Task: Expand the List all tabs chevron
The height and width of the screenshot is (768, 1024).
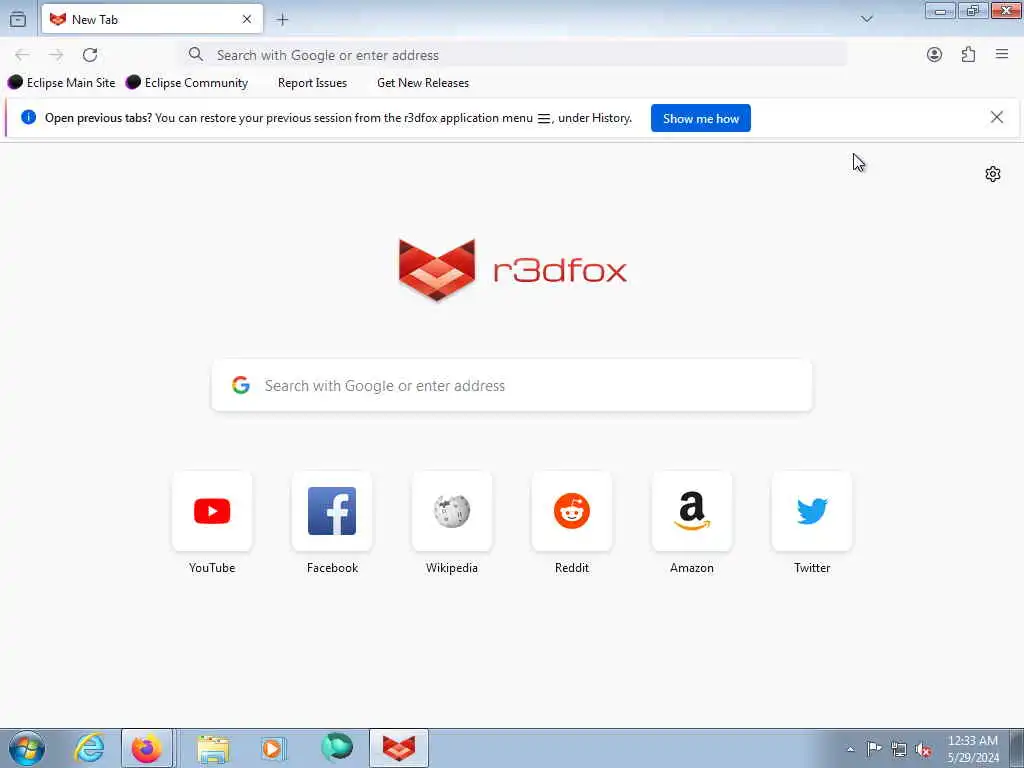Action: [x=867, y=19]
